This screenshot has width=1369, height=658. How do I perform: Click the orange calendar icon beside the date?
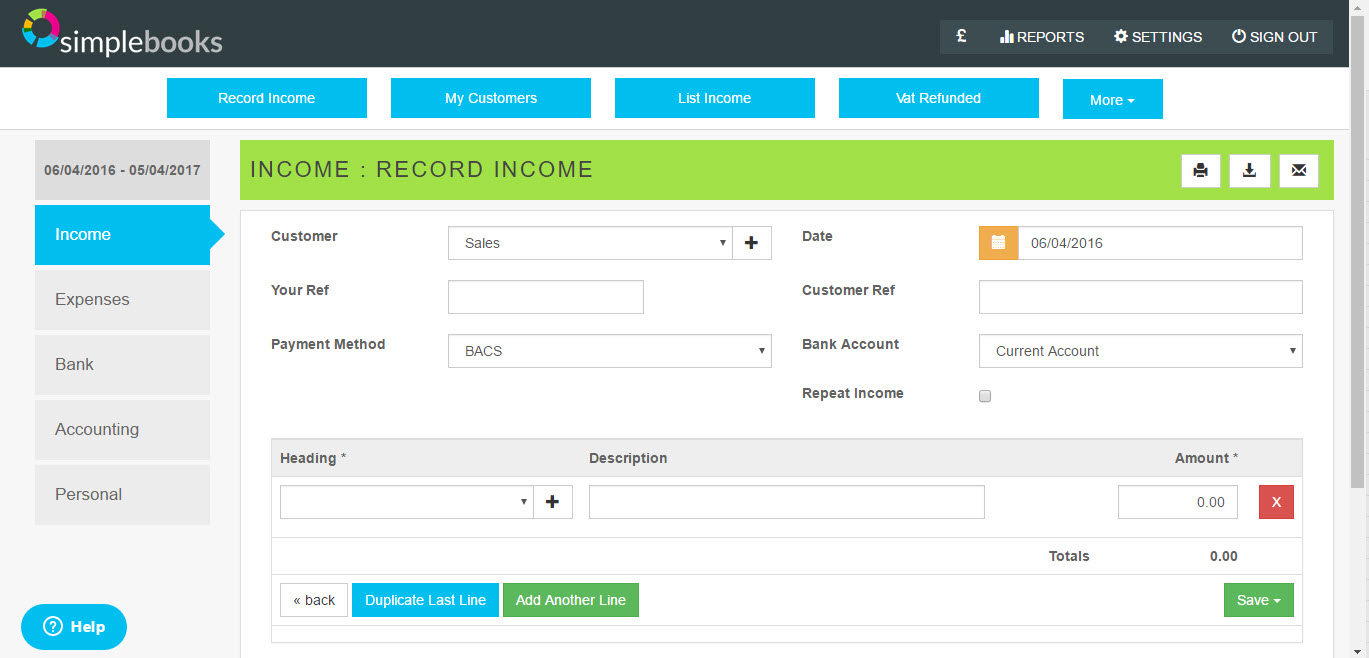997,242
